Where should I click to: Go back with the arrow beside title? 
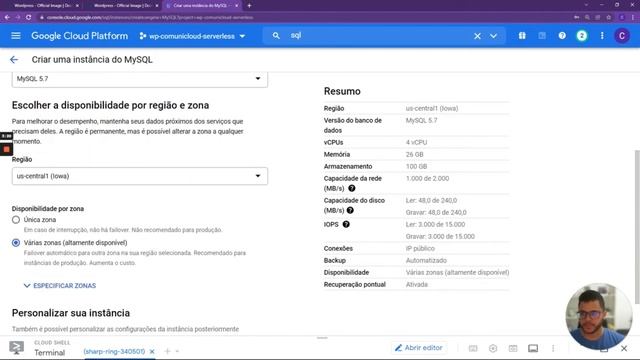pyautogui.click(x=14, y=60)
